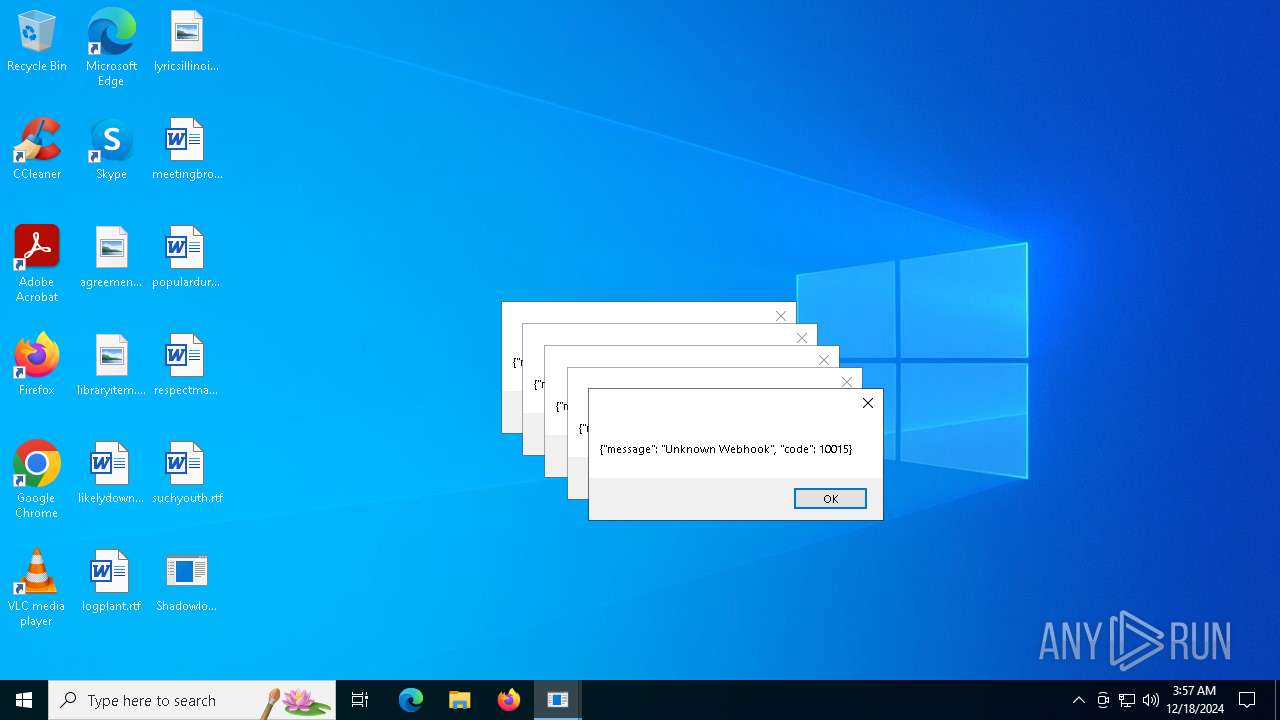Open the volume control tray icon
The image size is (1280, 720).
1151,700
